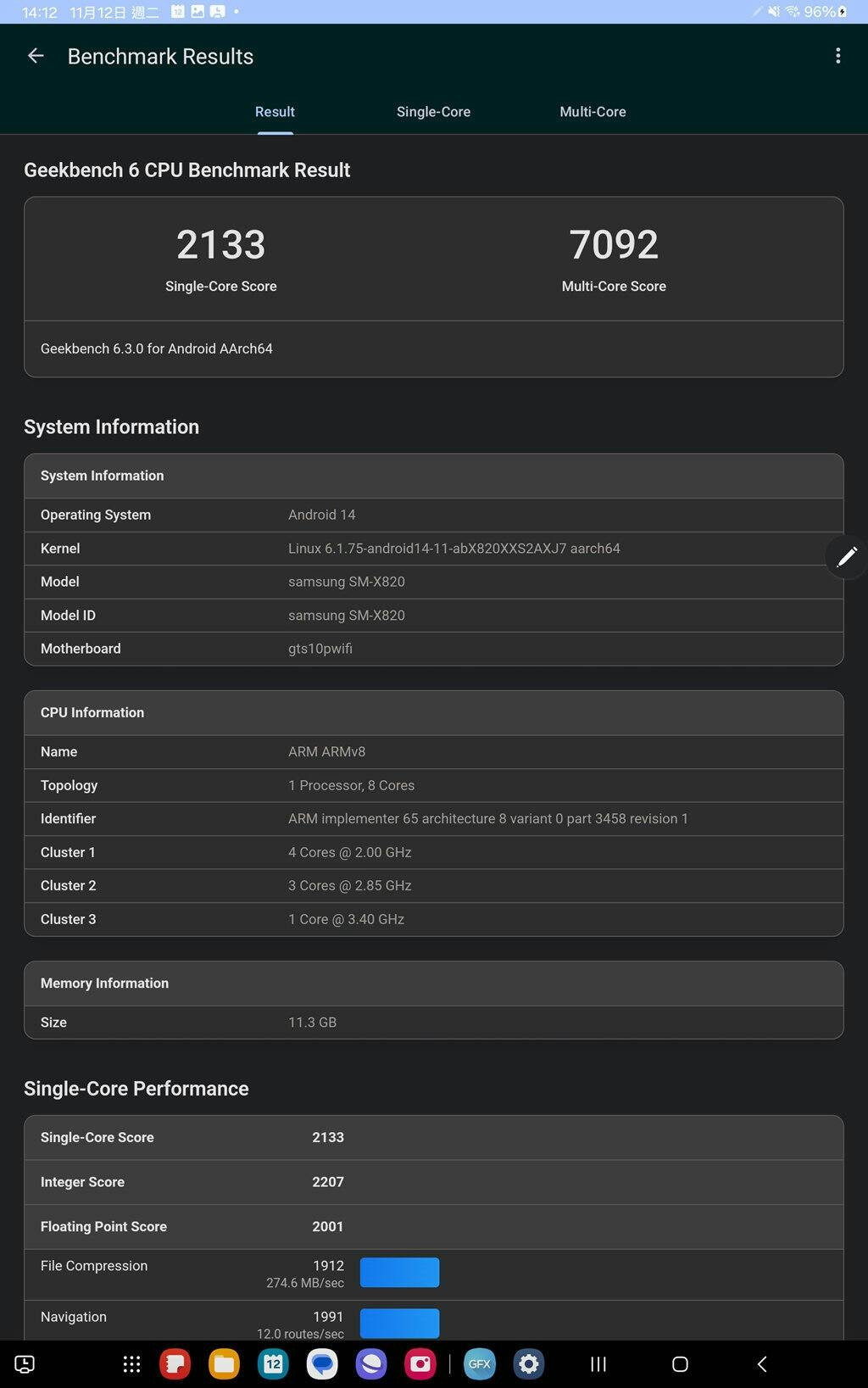Tap the 96% battery percentage

pos(820,12)
